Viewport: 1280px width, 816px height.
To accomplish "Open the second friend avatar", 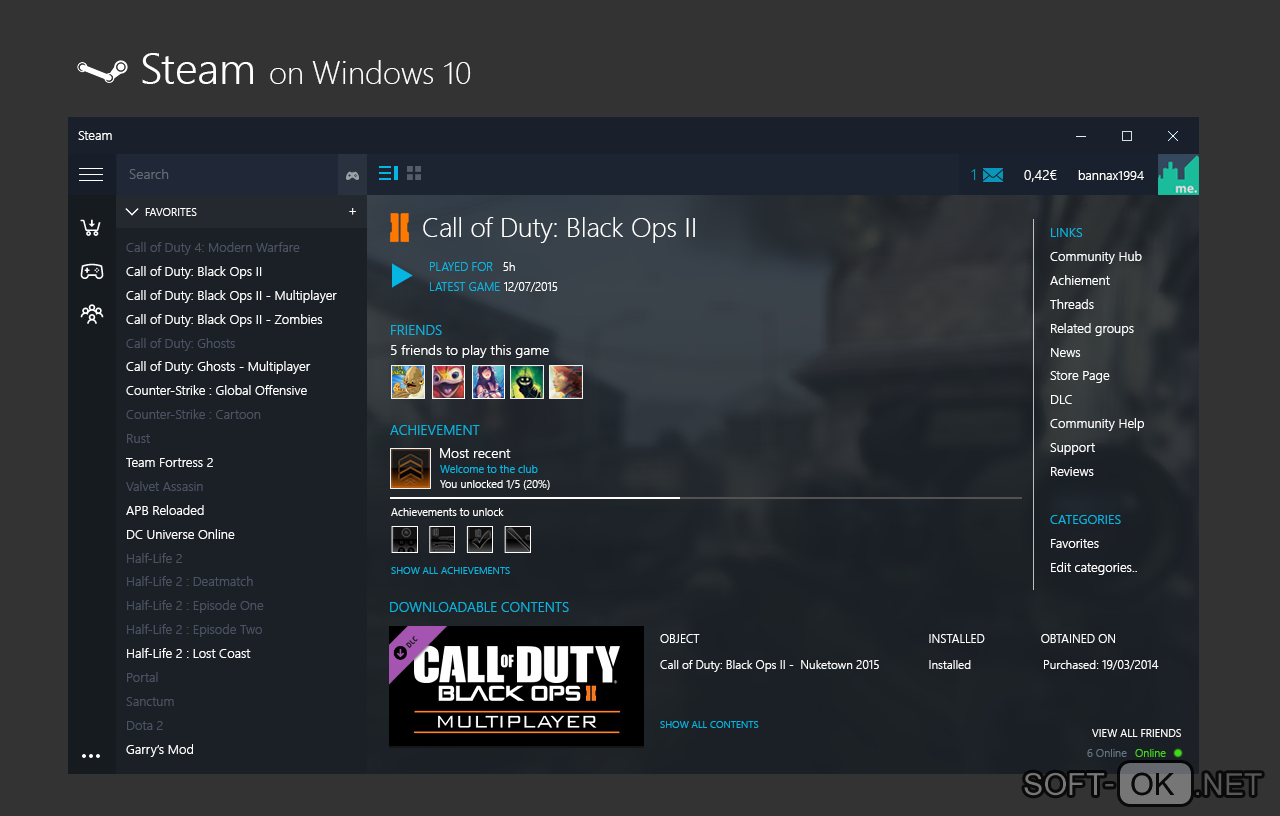I will 448,382.
